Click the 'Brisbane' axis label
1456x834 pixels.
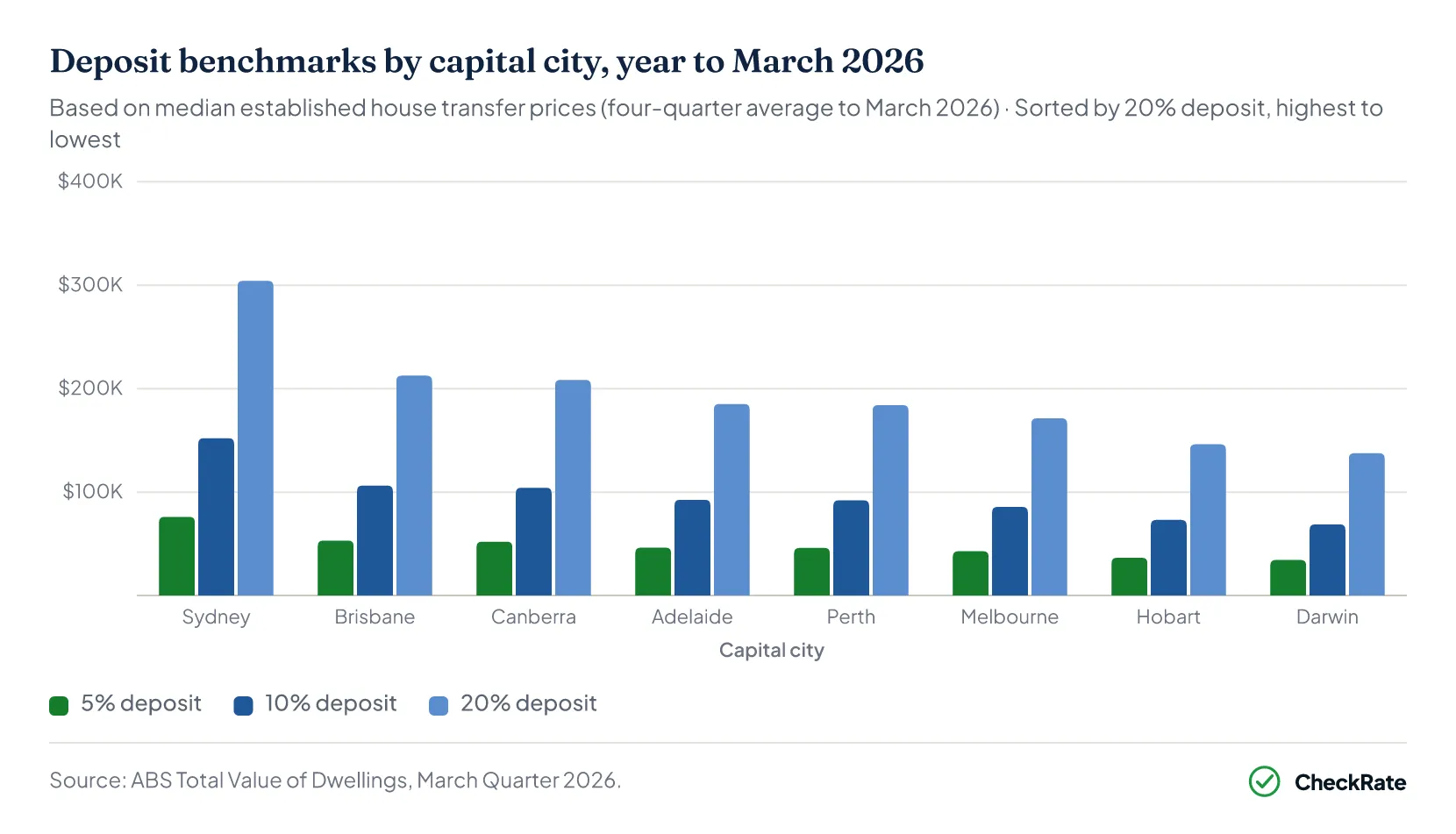click(x=375, y=617)
